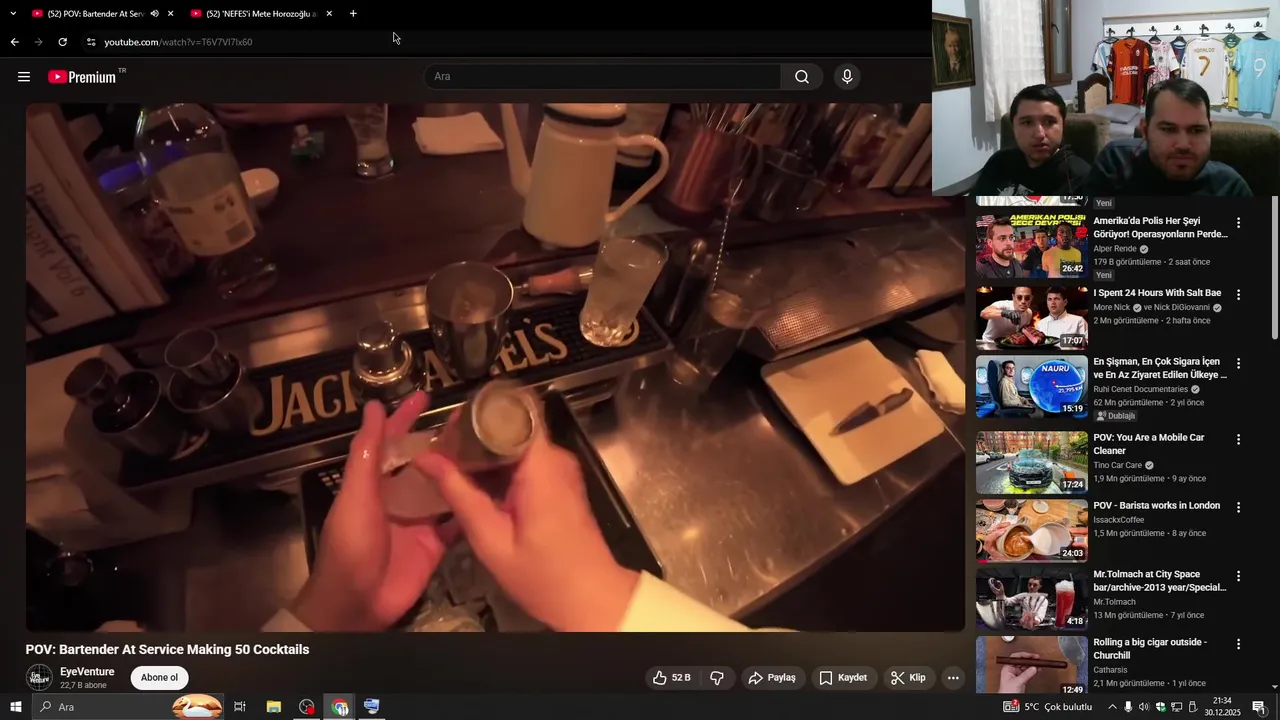Open the tab search chevron dropdown

[x=13, y=14]
